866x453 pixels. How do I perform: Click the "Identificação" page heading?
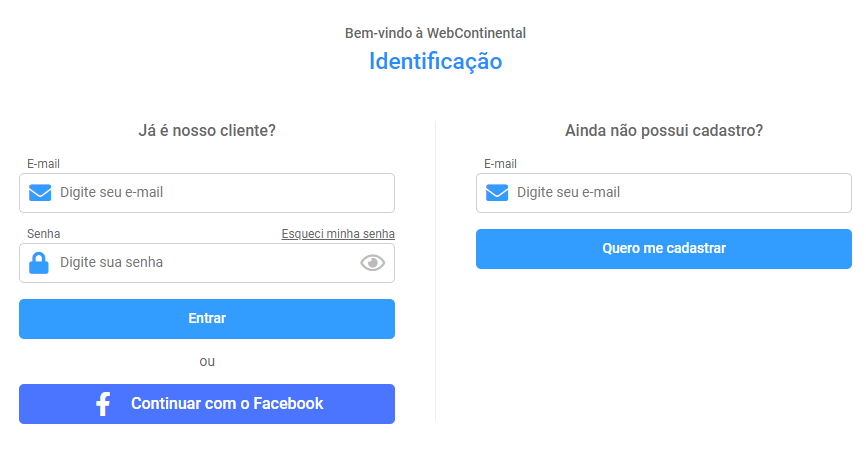pos(435,61)
